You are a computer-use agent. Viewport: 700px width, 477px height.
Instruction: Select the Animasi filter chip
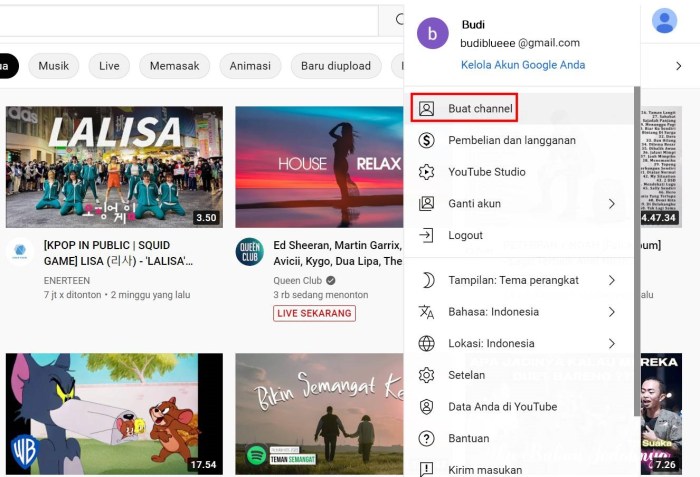pos(250,66)
